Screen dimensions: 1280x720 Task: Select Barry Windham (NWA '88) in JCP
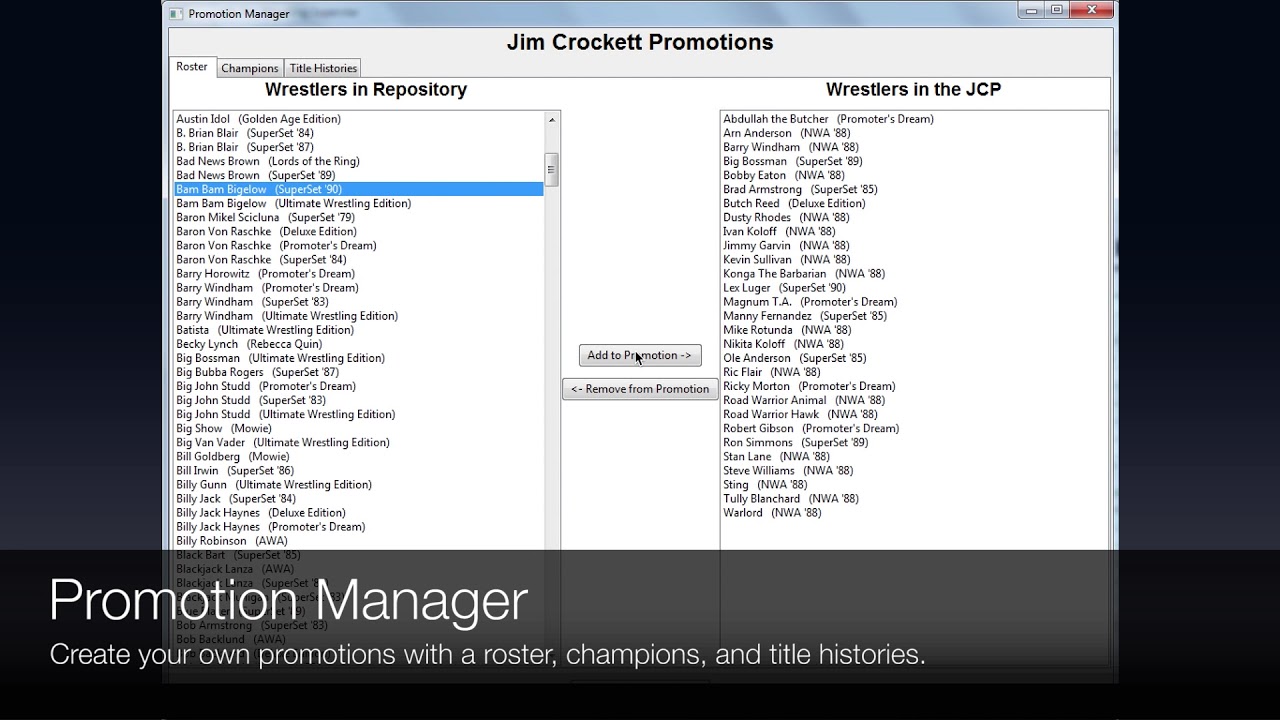point(914,147)
